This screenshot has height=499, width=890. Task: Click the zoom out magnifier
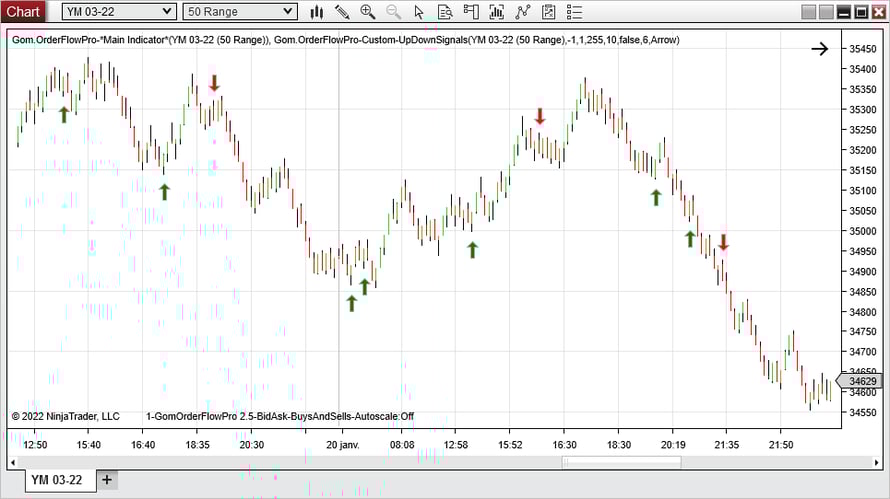(x=394, y=12)
